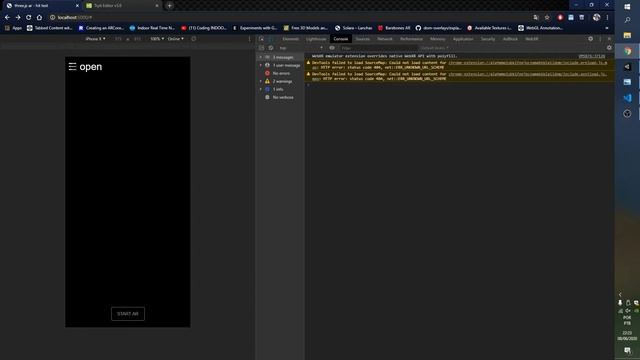Open the translate page icon
This screenshot has height=360, width=640.
(x=536, y=18)
